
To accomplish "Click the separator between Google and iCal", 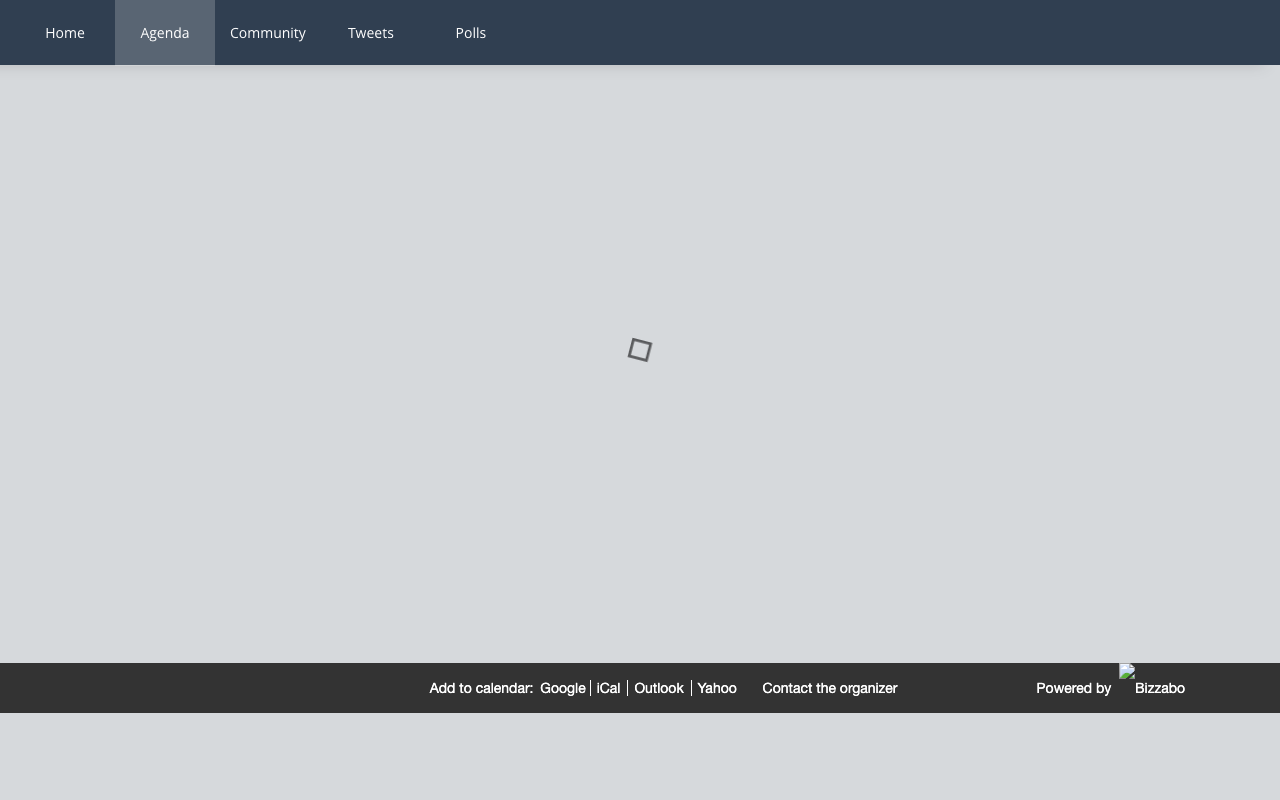I will (590, 688).
